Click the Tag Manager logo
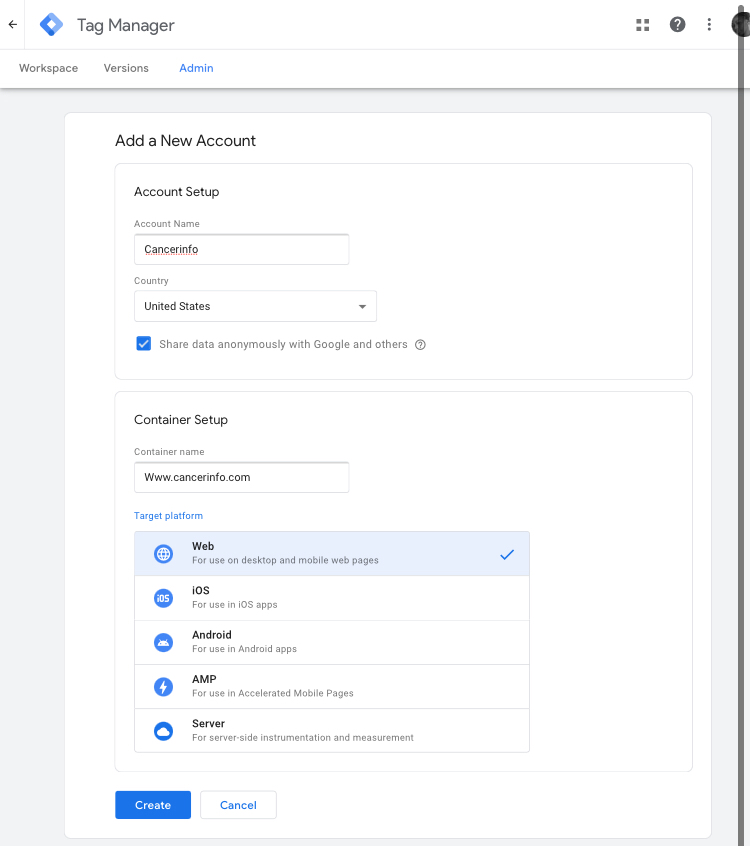The width and height of the screenshot is (750, 846). coord(51,25)
